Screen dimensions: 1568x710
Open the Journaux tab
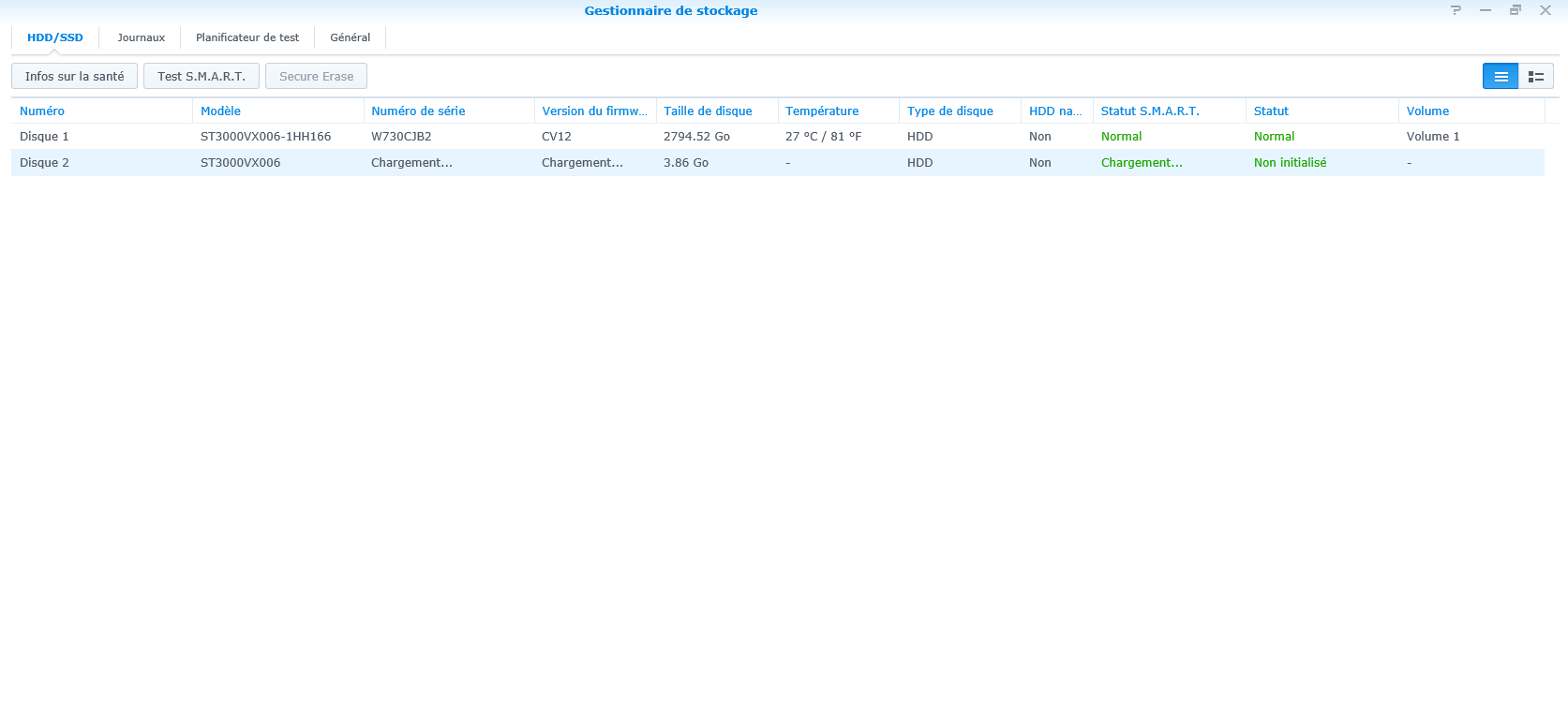pos(141,37)
